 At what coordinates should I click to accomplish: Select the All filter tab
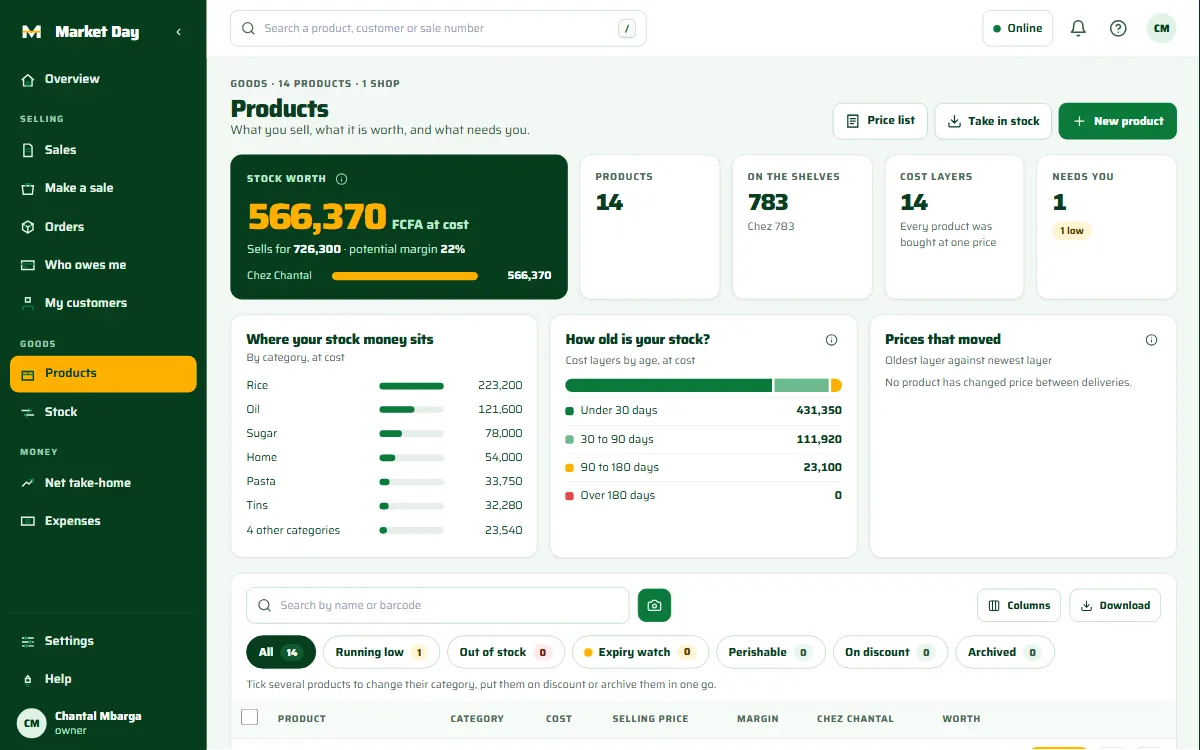click(281, 652)
